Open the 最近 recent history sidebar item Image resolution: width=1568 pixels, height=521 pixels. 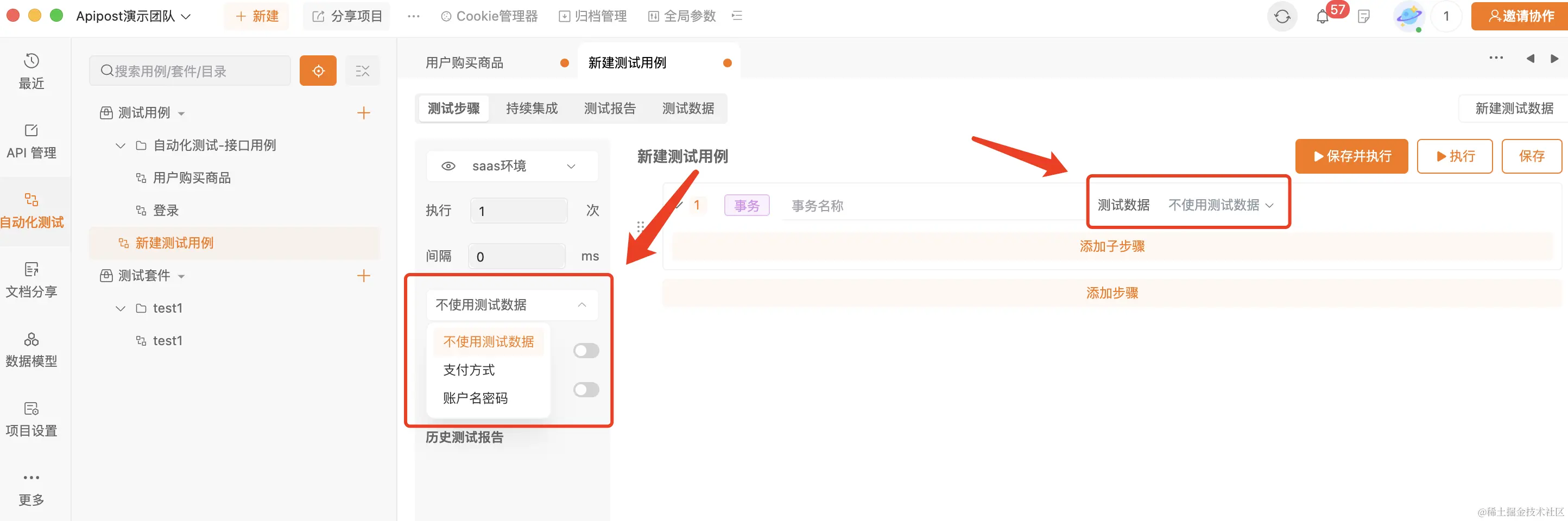(x=31, y=72)
